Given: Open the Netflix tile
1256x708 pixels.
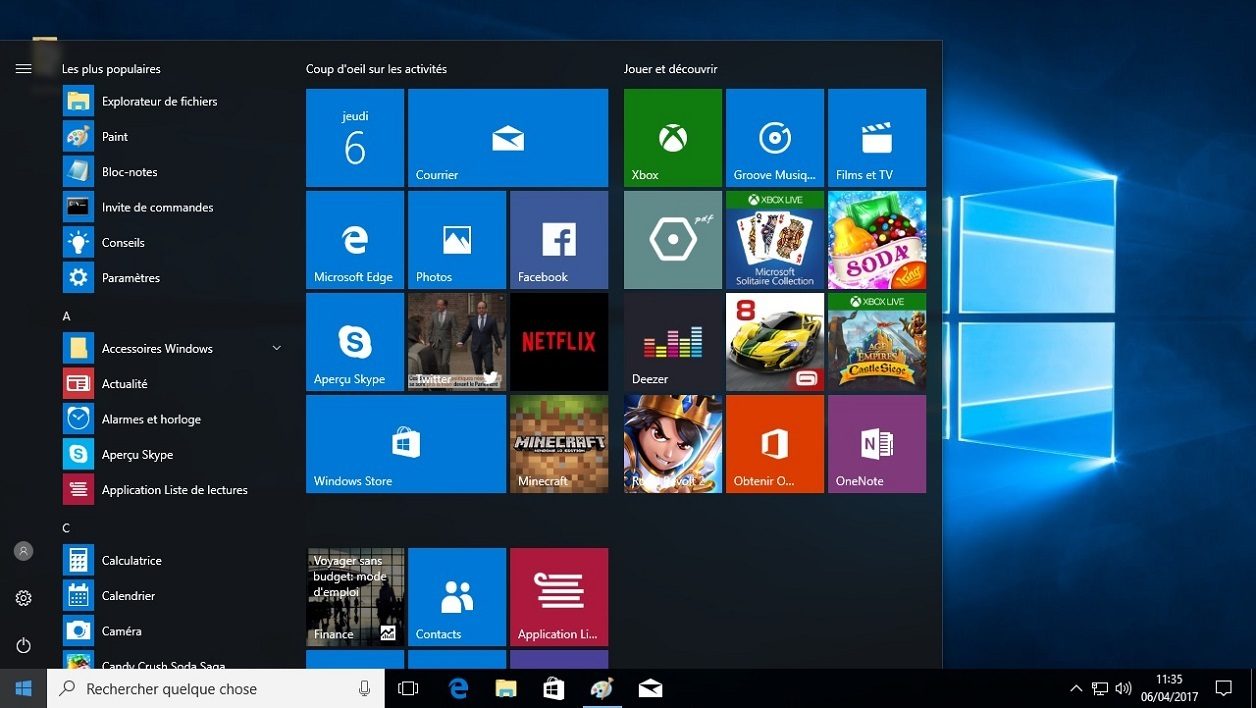Looking at the screenshot, I should 559,342.
